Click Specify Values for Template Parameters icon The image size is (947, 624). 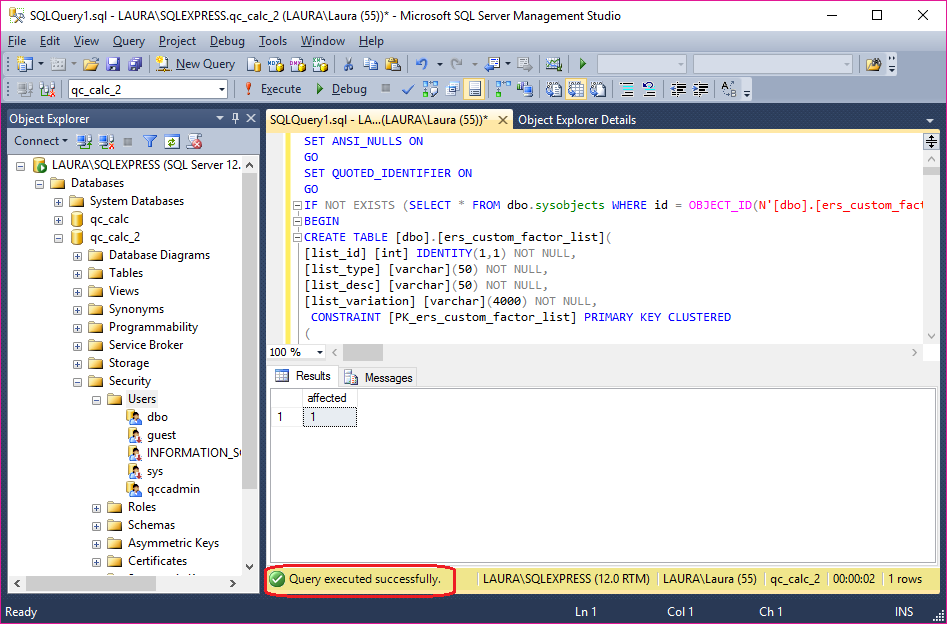[729, 89]
